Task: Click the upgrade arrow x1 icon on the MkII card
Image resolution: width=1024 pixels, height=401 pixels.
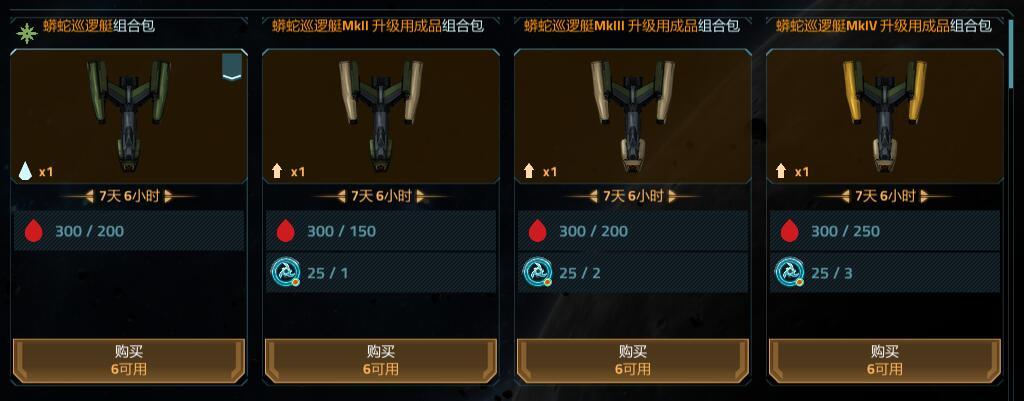Action: (277, 172)
